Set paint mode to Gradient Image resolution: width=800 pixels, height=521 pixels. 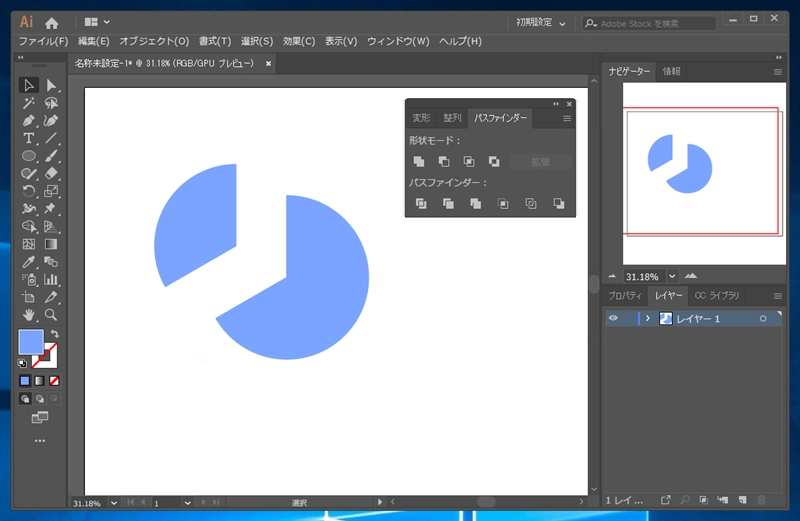[39, 381]
